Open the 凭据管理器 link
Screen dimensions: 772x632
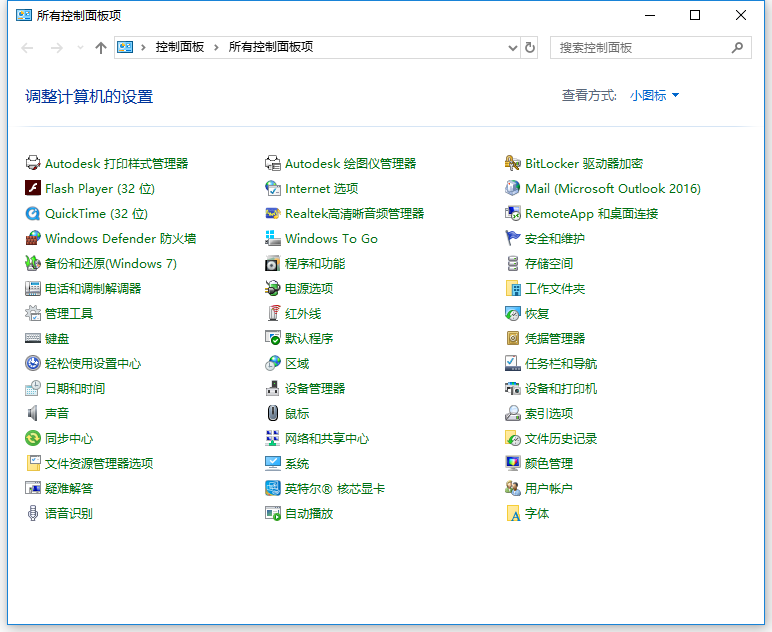click(x=555, y=338)
